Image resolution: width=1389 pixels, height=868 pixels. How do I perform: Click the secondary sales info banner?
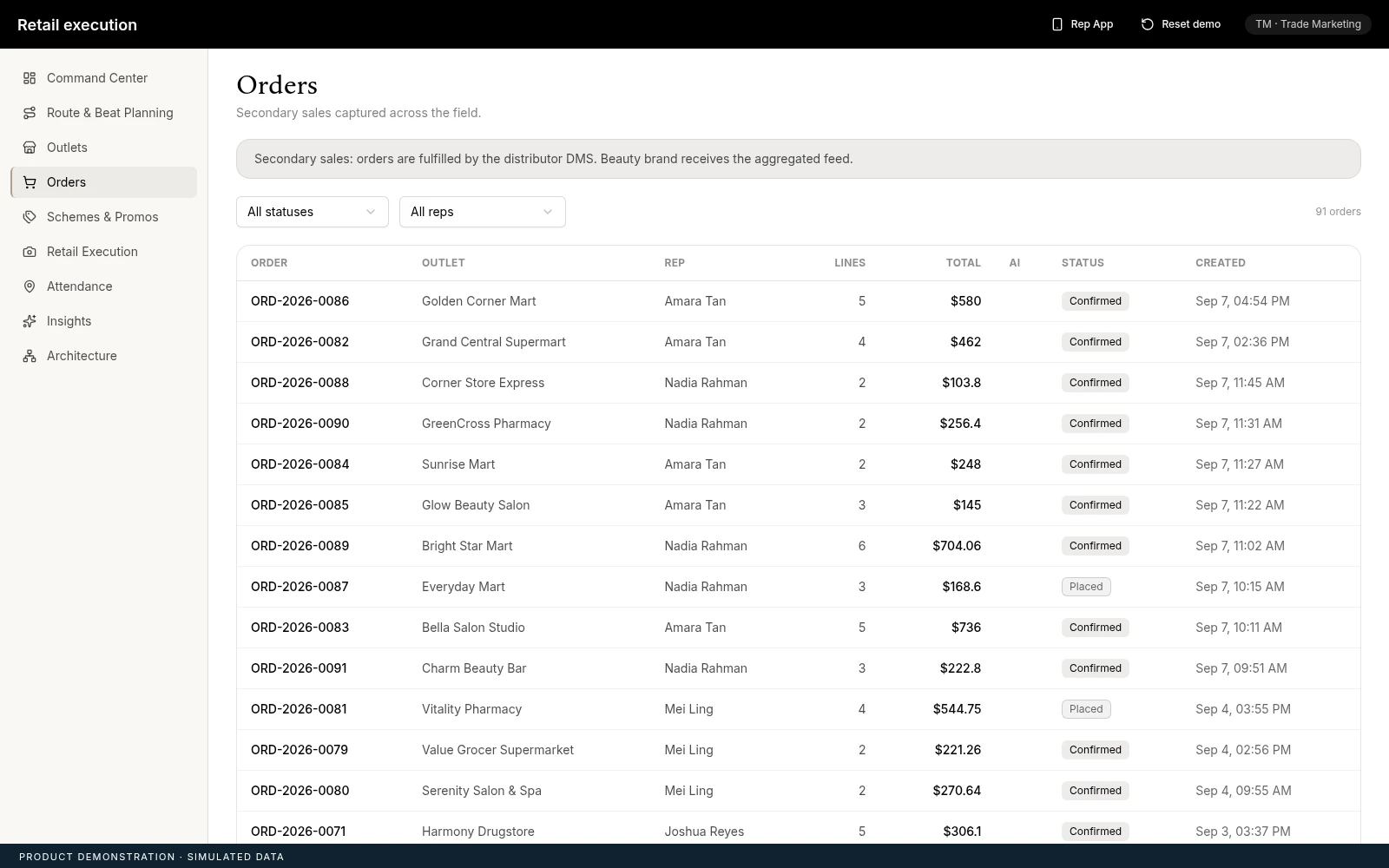pyautogui.click(x=799, y=159)
